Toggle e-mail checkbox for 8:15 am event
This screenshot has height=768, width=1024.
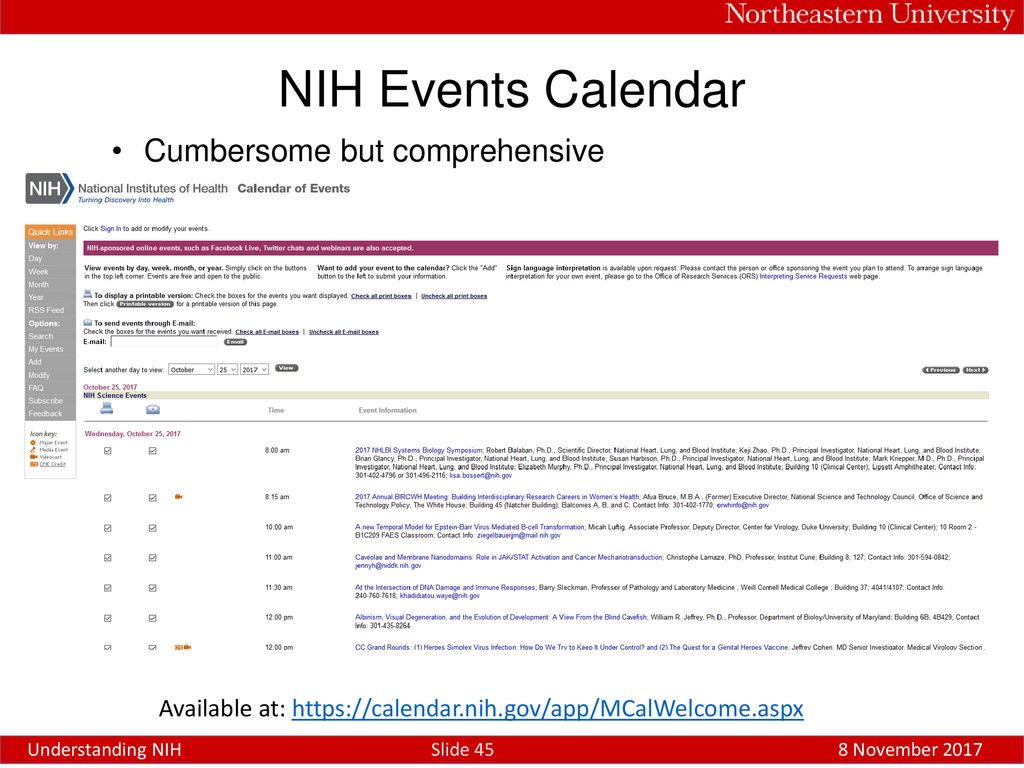click(152, 498)
